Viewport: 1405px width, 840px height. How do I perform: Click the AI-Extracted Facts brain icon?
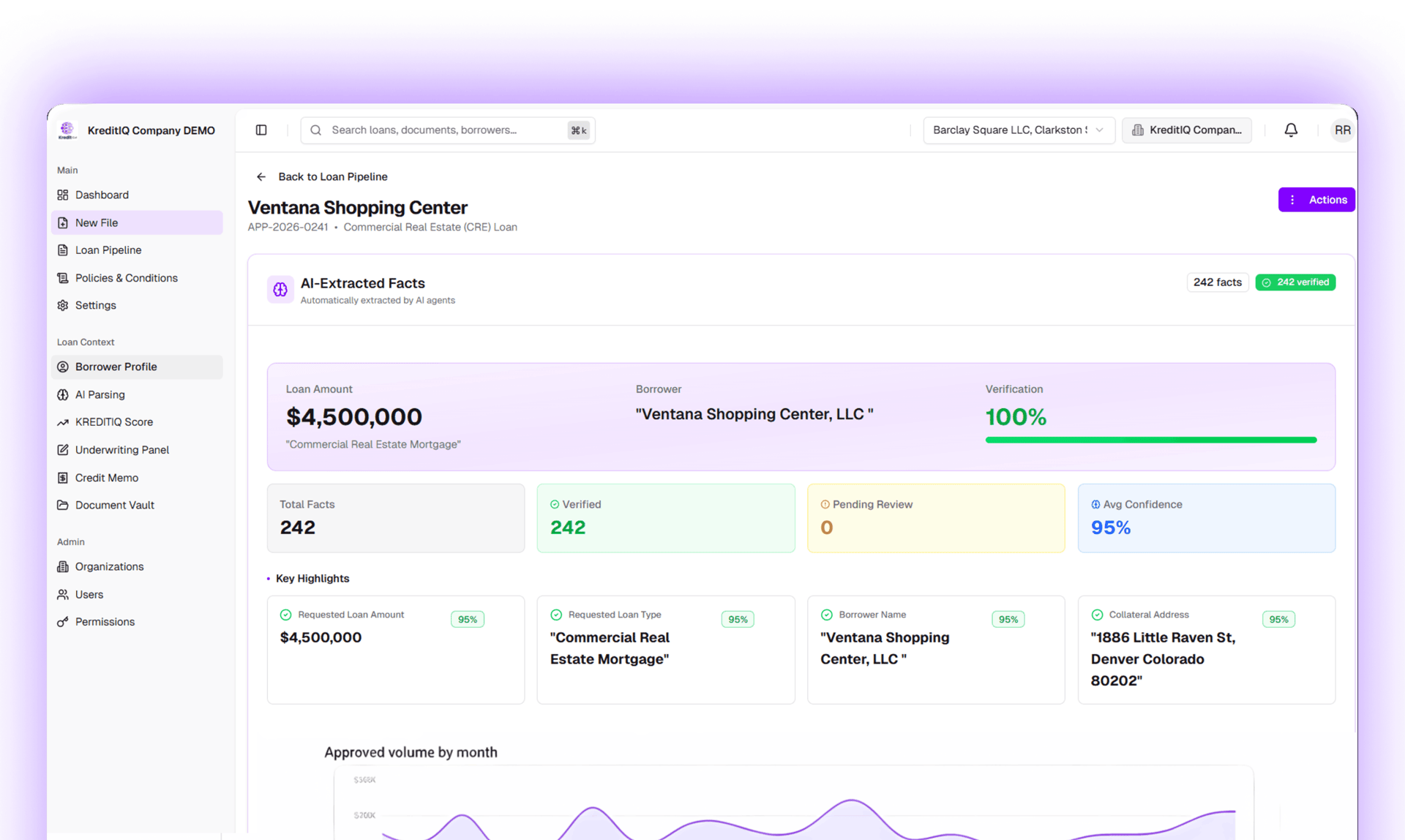tap(280, 290)
